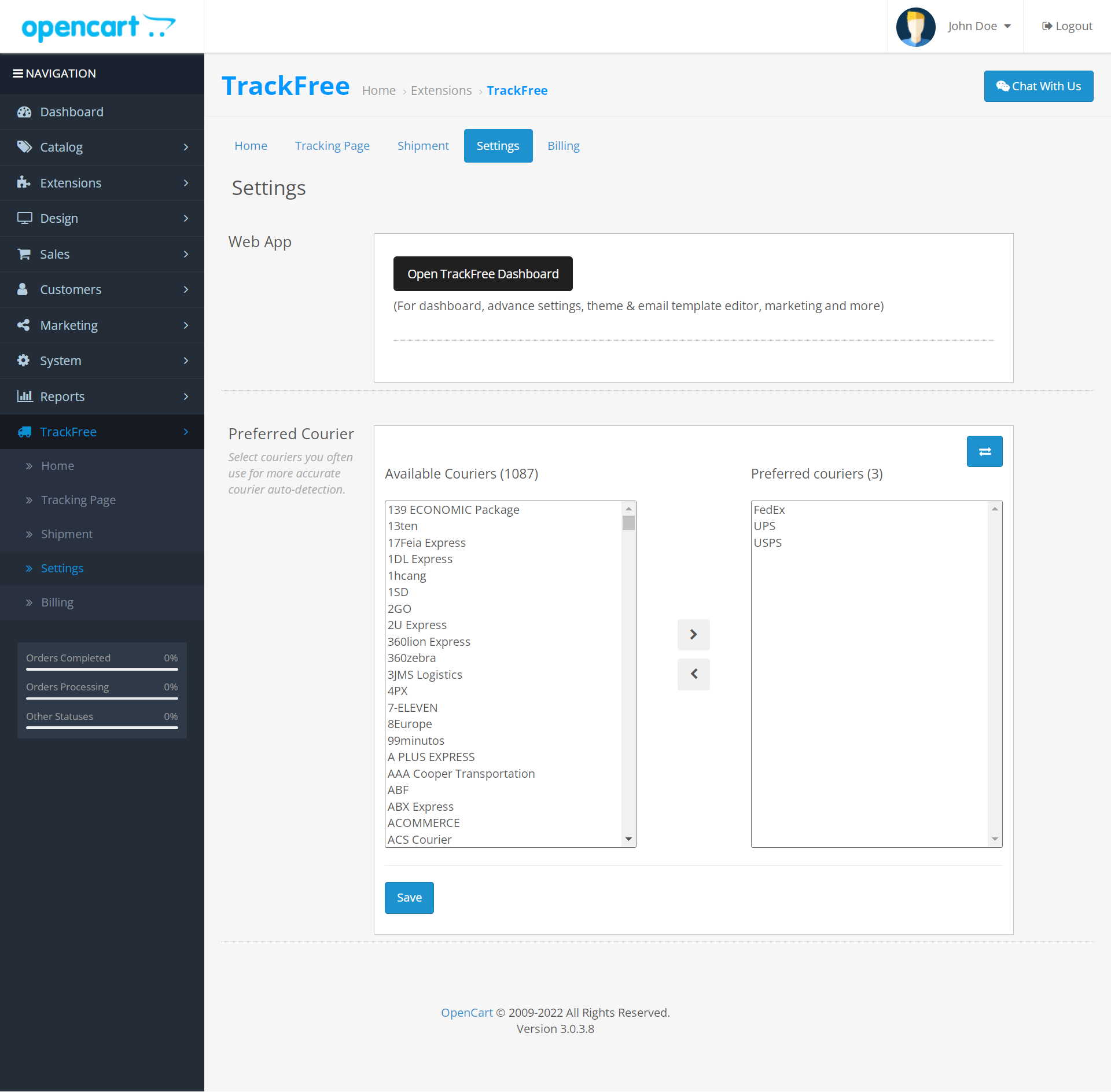Click the Other Statuses progress bar
1111x1092 pixels.
pyautogui.click(x=102, y=728)
